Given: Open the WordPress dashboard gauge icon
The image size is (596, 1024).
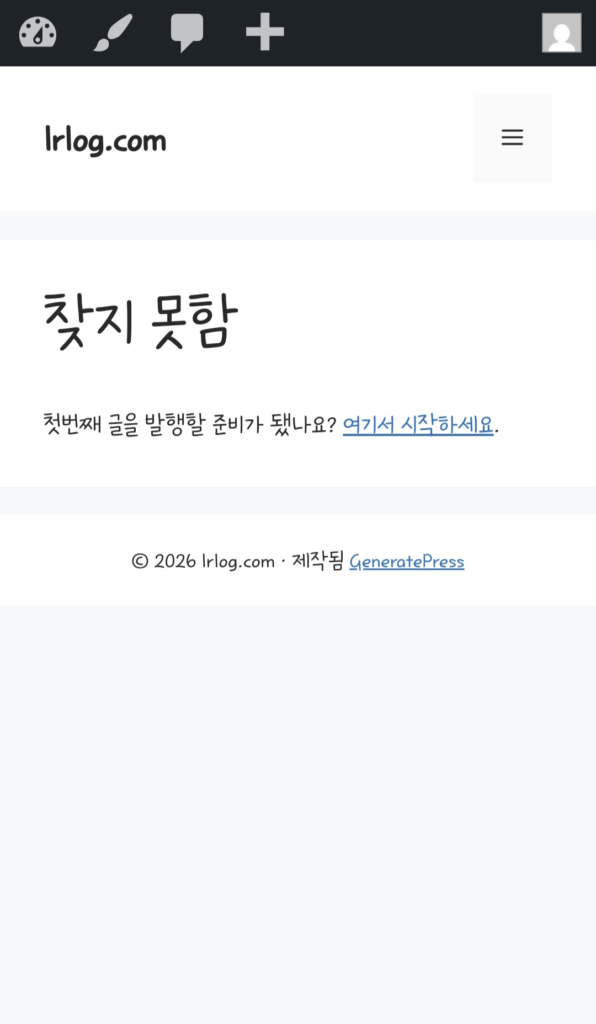Looking at the screenshot, I should [x=37, y=33].
